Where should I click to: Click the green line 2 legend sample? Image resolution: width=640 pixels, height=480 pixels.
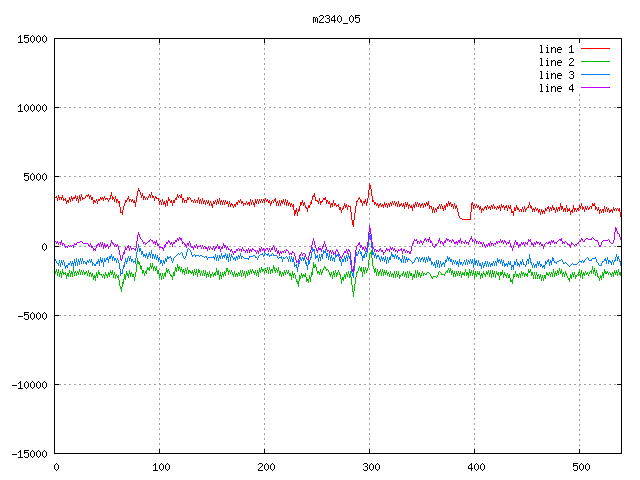pos(596,62)
